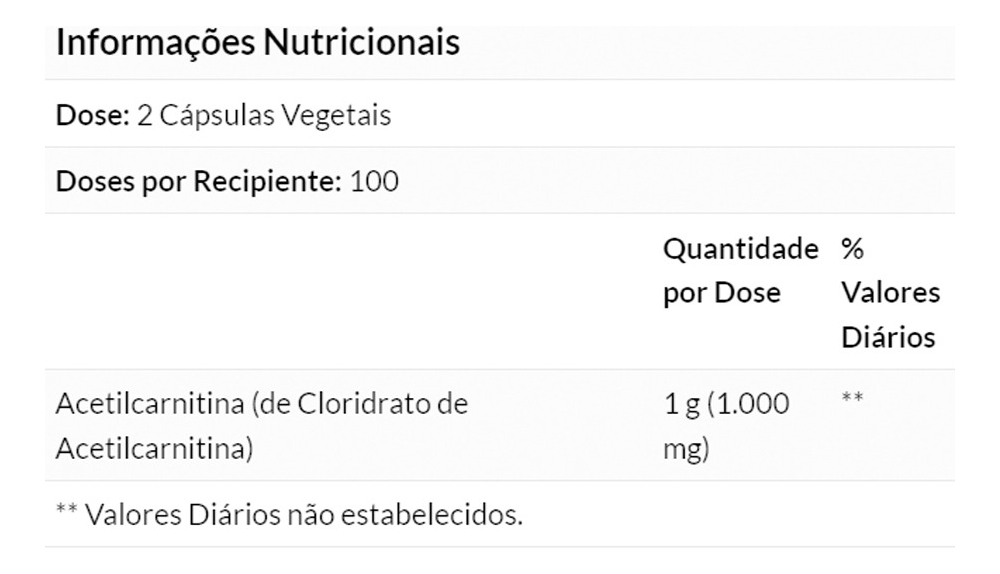The image size is (1000, 574).
Task: Click the Quantidade column header word
Action: click(x=741, y=248)
